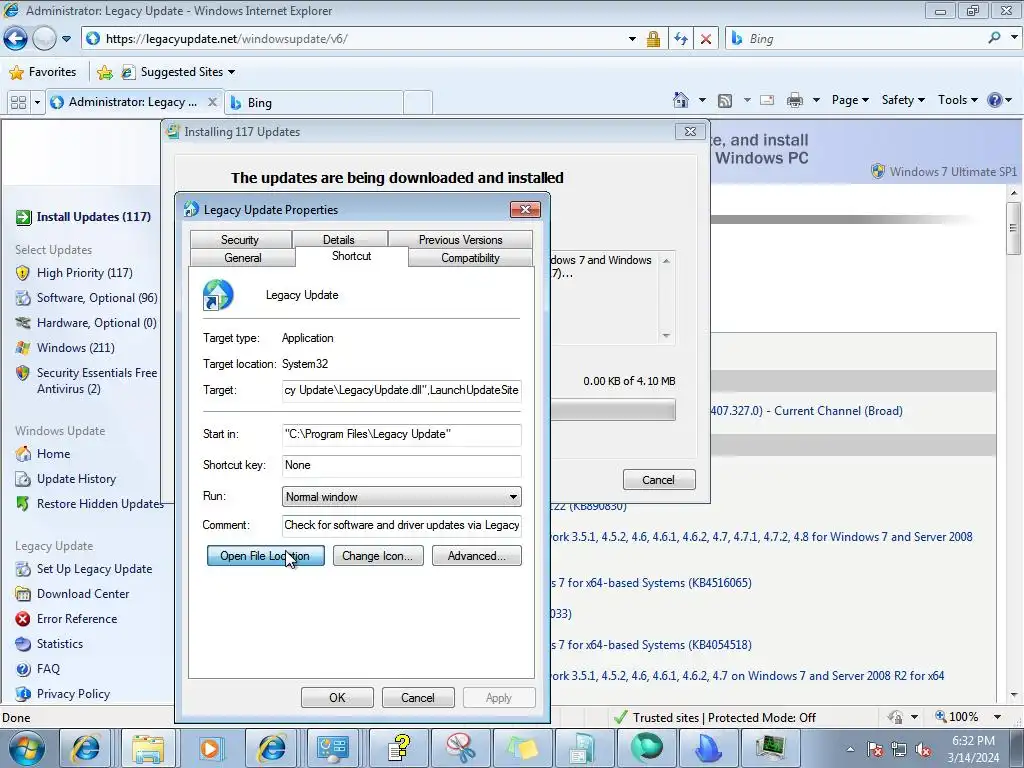
Task: Click OK in Legacy Update Properties
Action: pos(337,697)
